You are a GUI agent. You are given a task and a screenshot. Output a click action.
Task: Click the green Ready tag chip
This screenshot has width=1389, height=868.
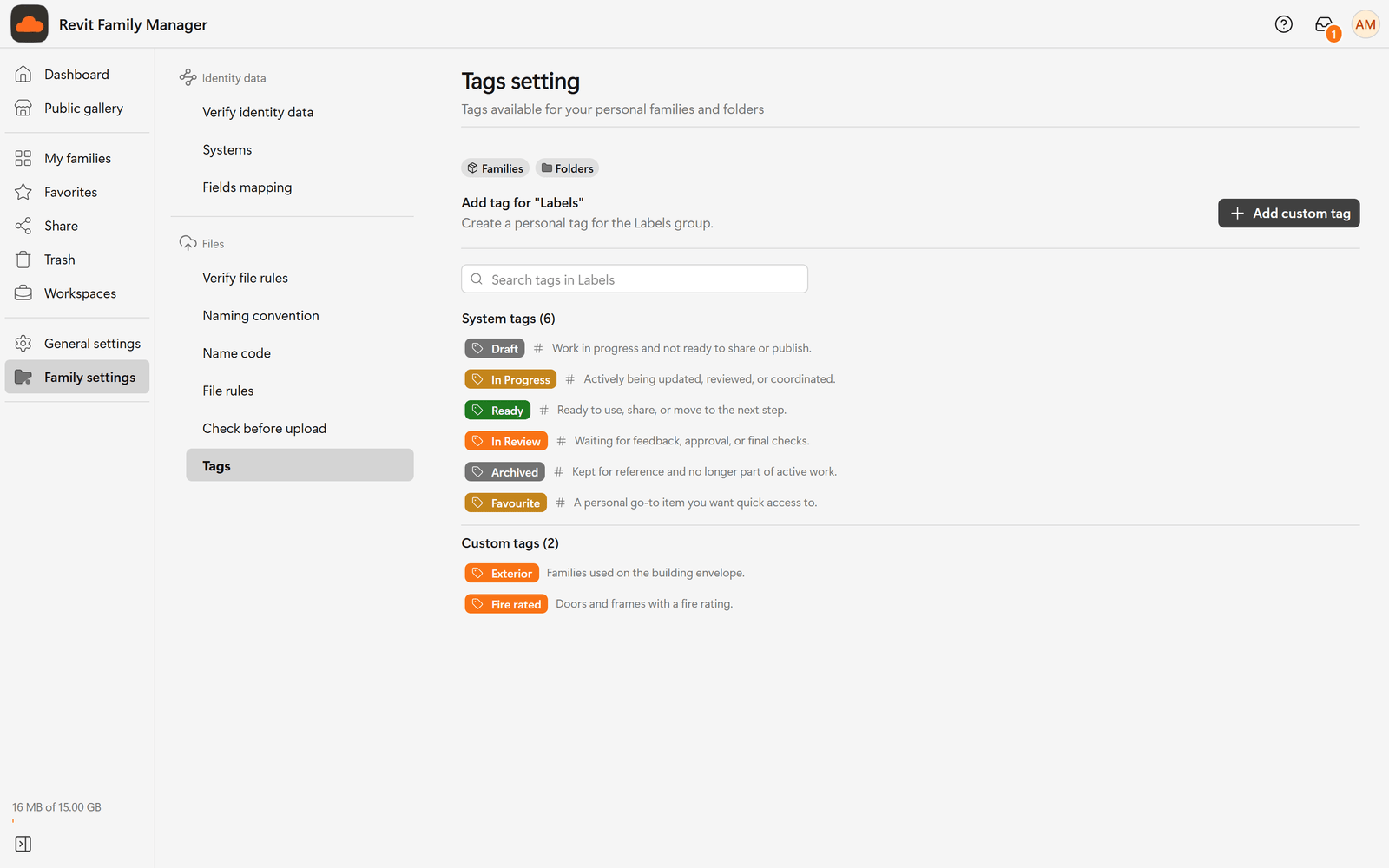tap(497, 410)
